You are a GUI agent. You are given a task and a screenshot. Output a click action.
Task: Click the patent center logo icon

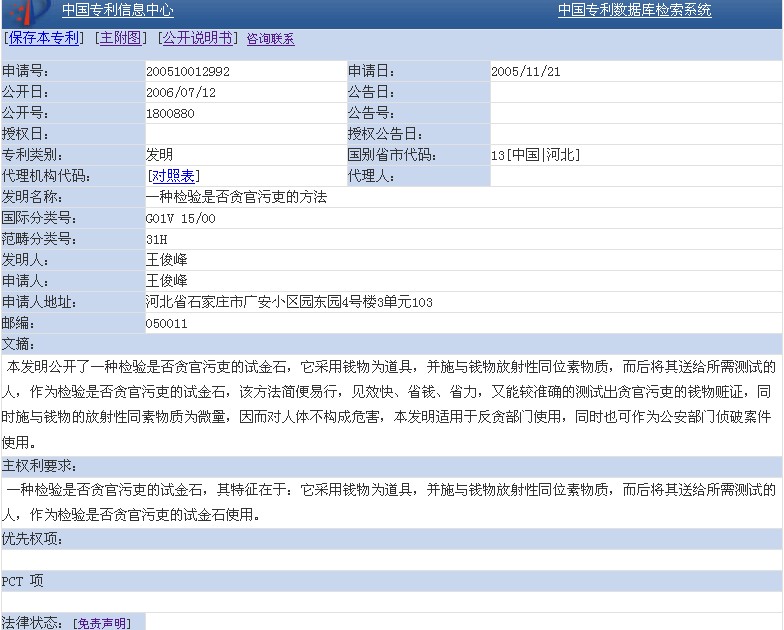click(x=28, y=12)
